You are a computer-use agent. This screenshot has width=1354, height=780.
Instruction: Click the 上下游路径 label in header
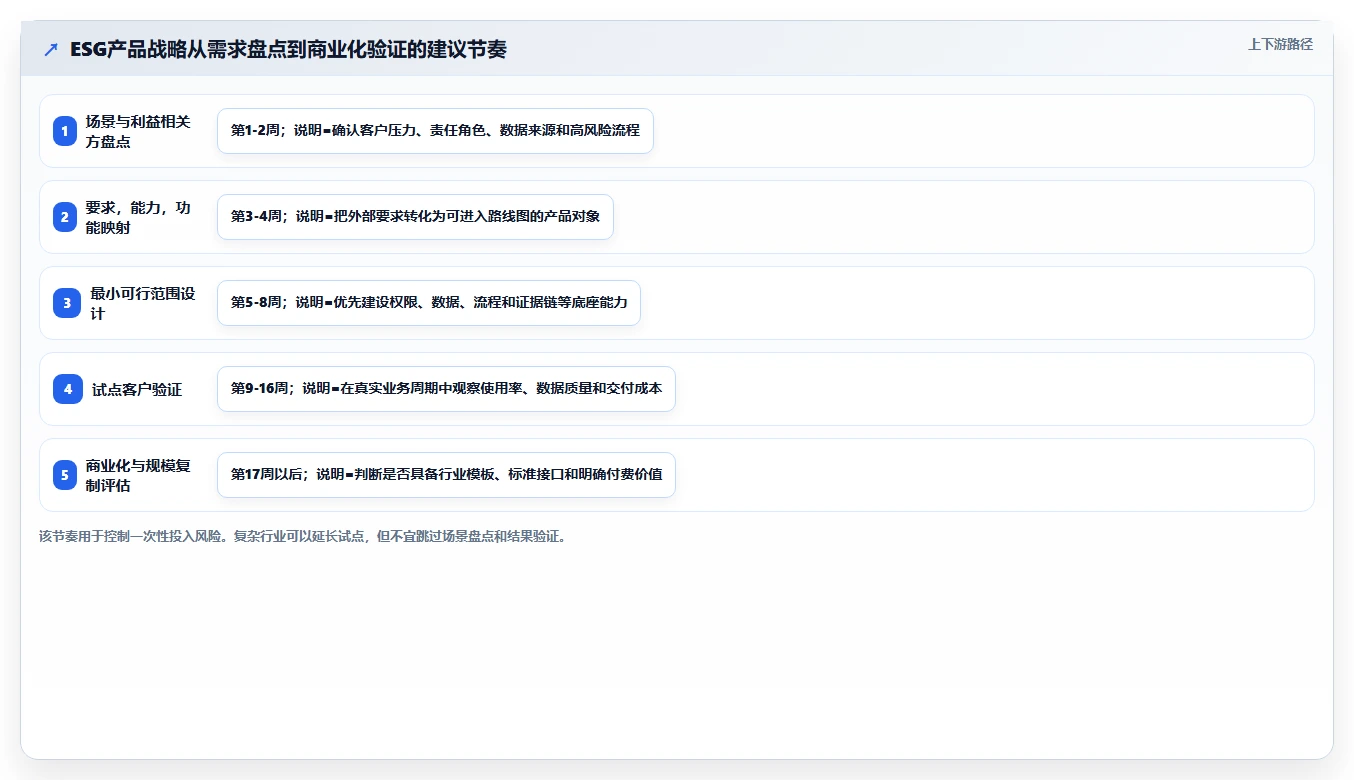tap(1280, 44)
